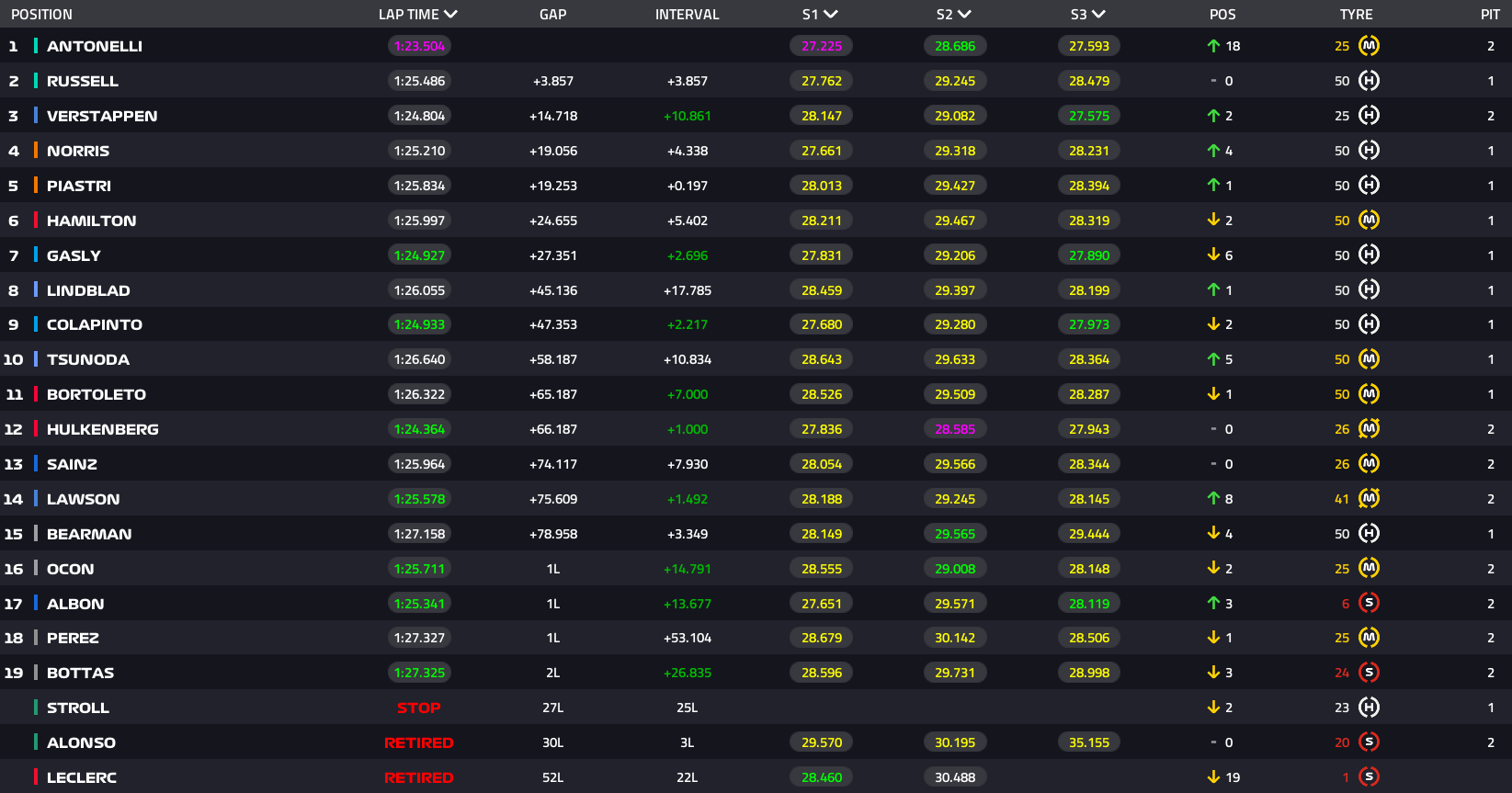Image resolution: width=1512 pixels, height=793 pixels.
Task: Click Albon's soft tyre icon
Action: point(1369,604)
